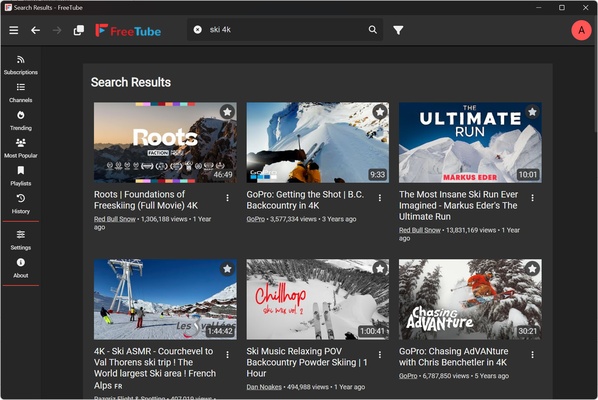Open options menu for Roots video
The height and width of the screenshot is (400, 598).
[227, 198]
